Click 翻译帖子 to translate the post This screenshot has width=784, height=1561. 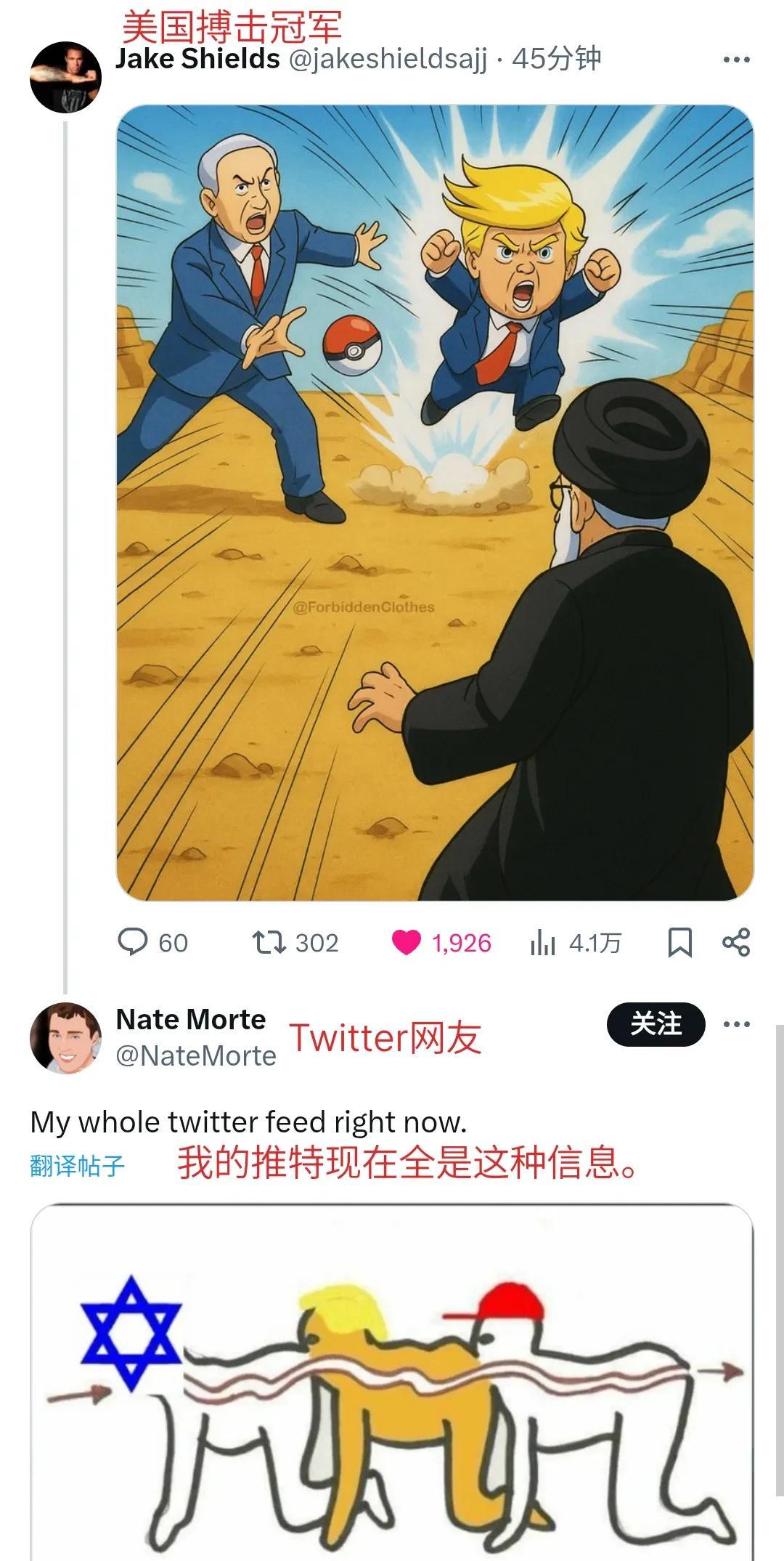(x=78, y=1165)
